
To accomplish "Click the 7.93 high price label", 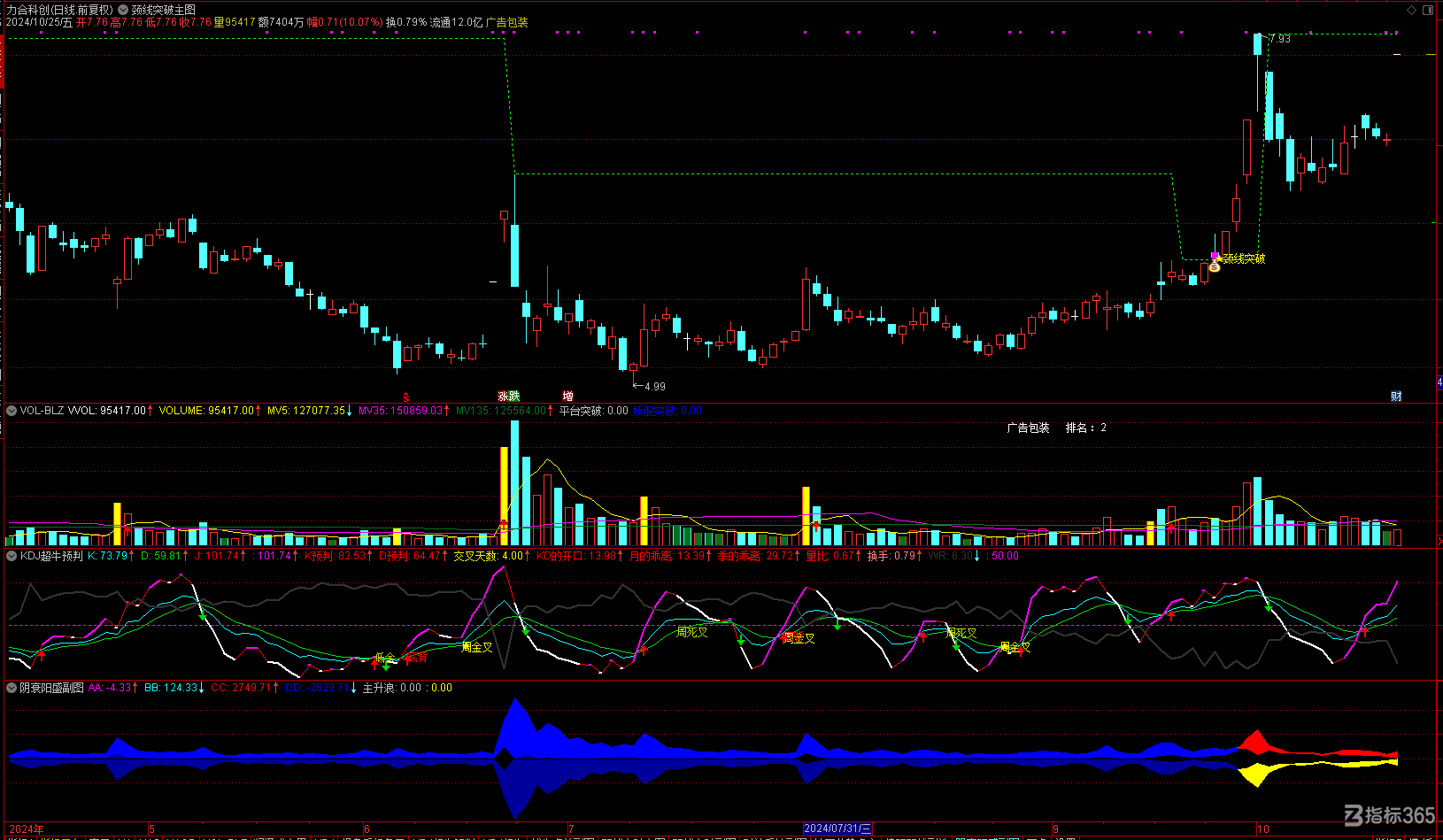I will [x=1279, y=39].
